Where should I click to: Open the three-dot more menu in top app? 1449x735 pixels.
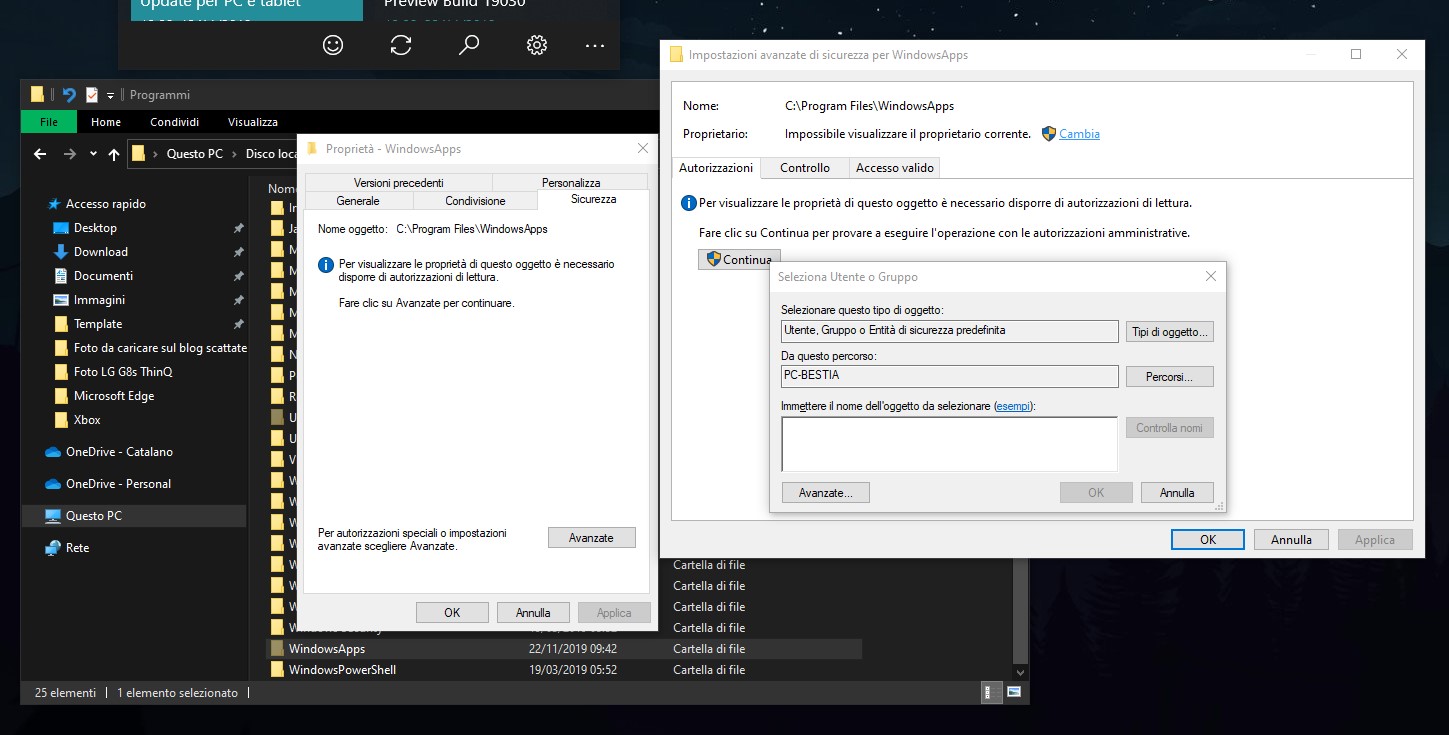coord(595,45)
